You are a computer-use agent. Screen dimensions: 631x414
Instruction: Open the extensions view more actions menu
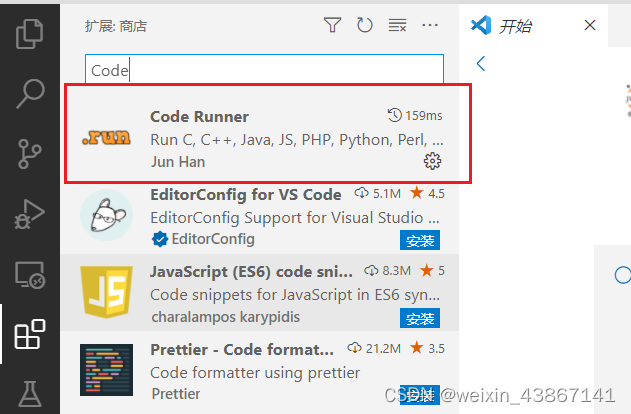430,25
